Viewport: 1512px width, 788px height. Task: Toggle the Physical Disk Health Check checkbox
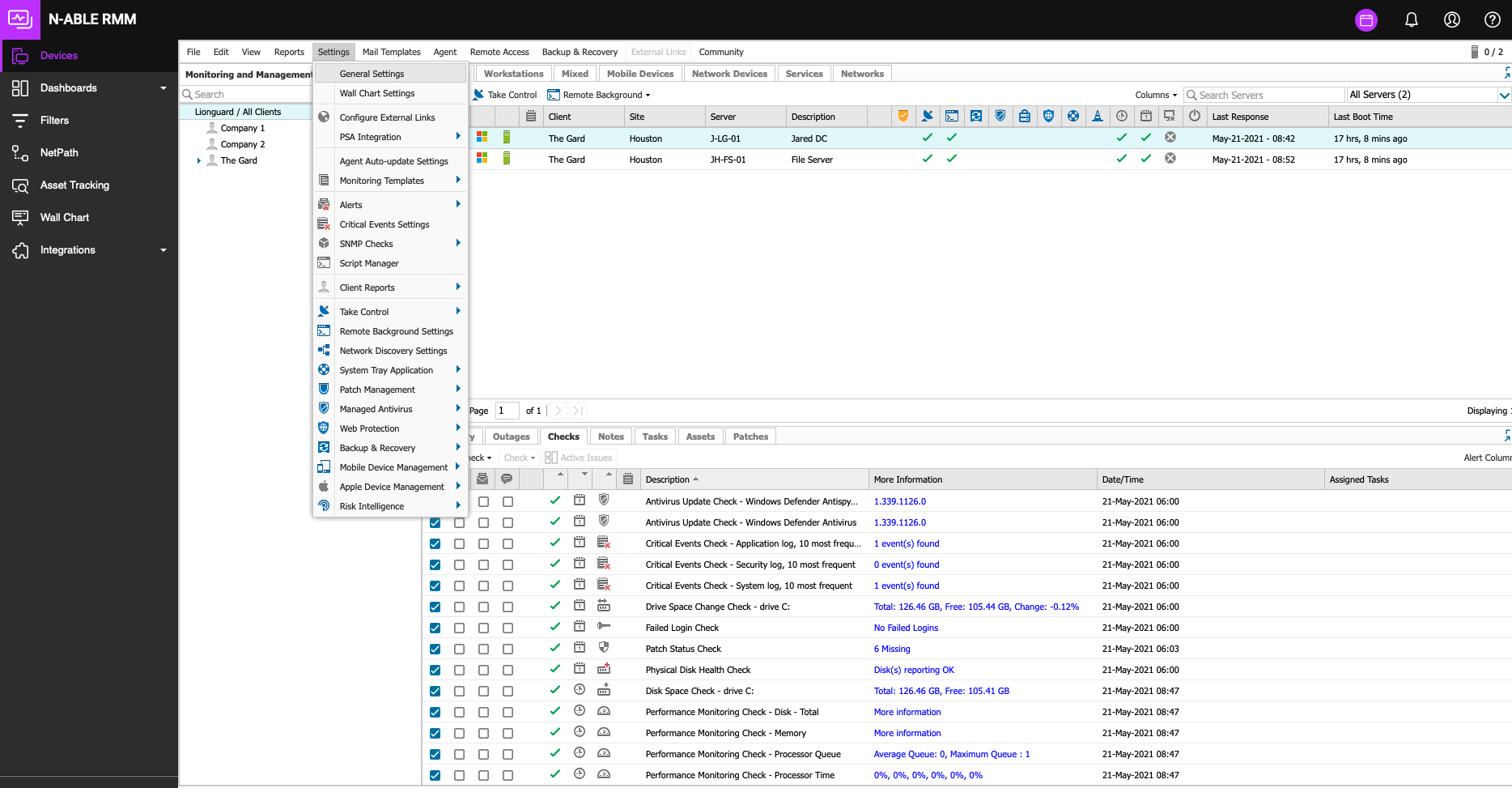(435, 670)
